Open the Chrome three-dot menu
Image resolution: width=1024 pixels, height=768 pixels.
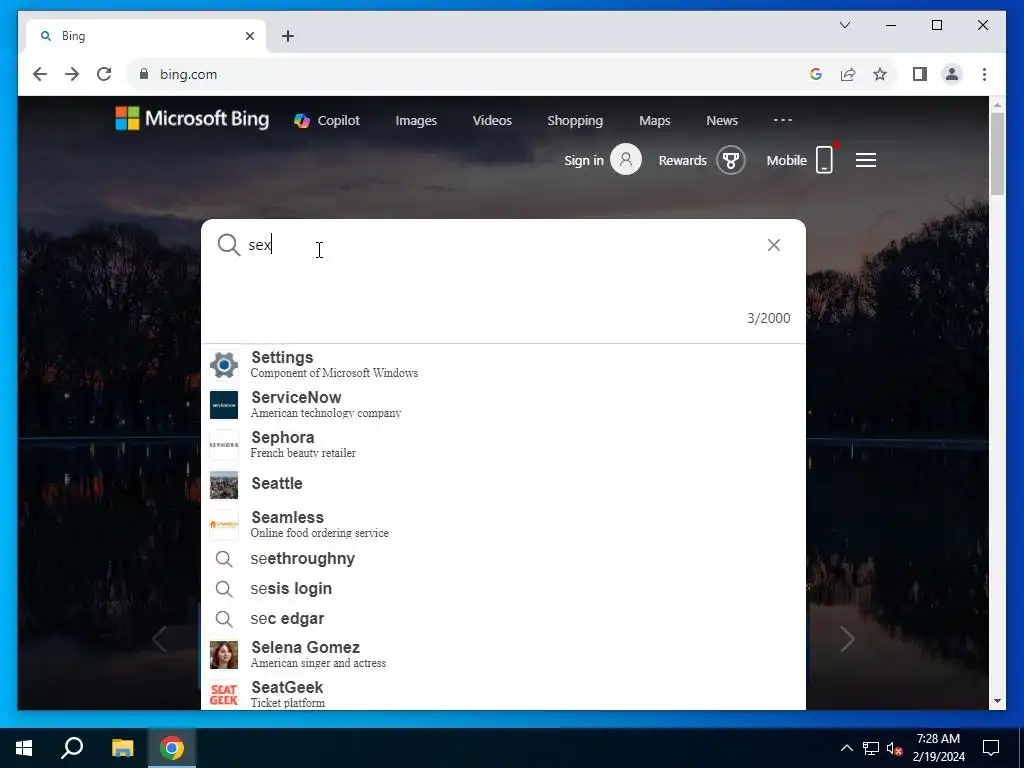[x=984, y=74]
